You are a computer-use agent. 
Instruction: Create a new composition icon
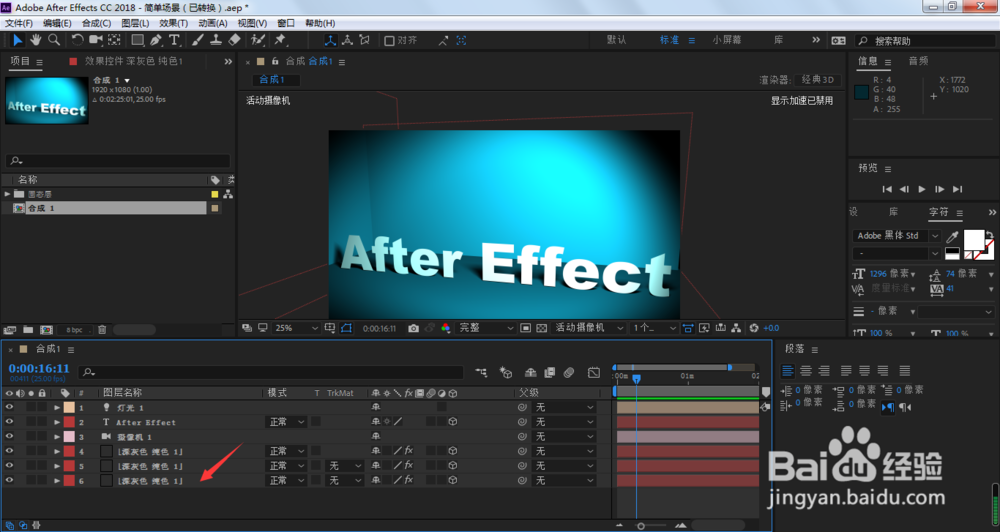(46, 330)
